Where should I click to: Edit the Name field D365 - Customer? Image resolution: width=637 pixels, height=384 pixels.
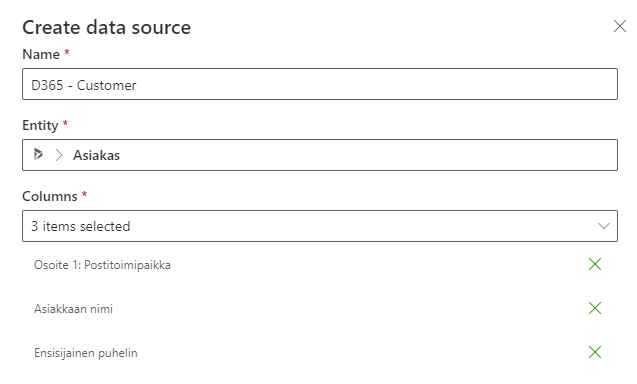[320, 84]
